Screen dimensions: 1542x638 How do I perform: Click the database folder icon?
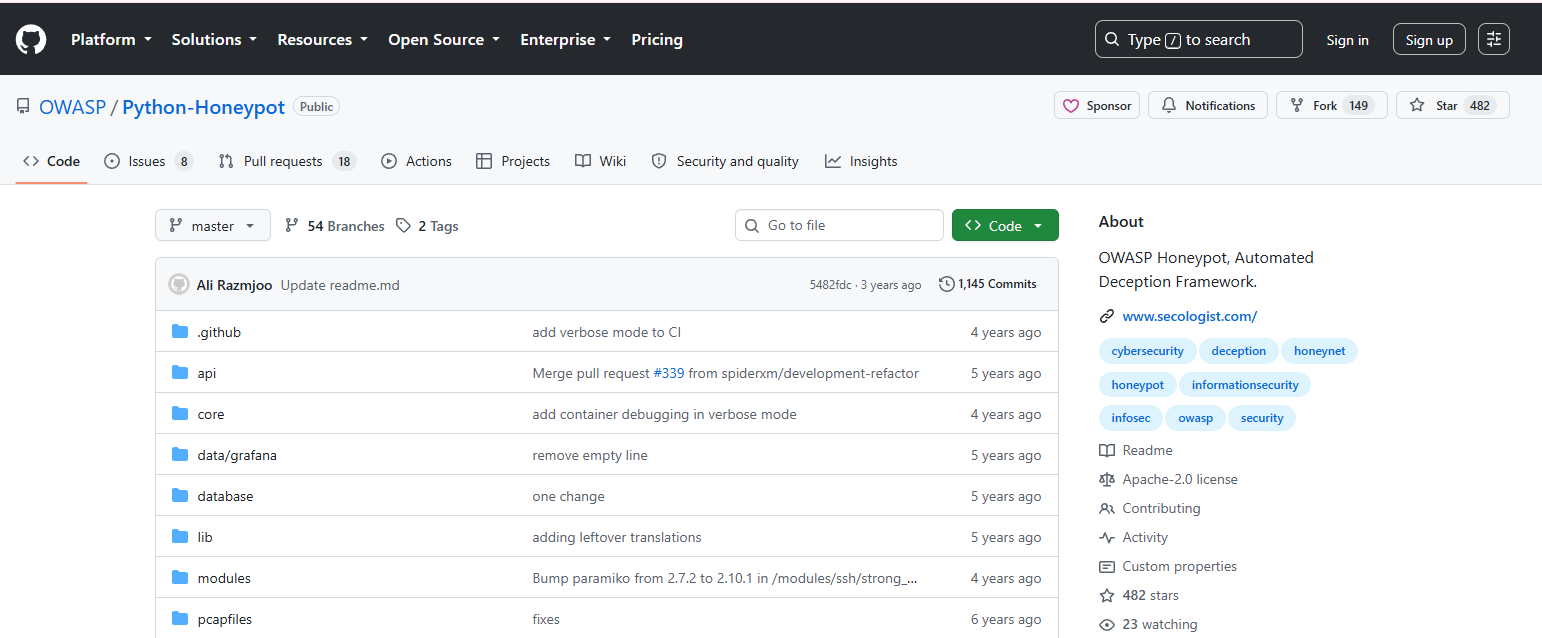pyautogui.click(x=180, y=496)
